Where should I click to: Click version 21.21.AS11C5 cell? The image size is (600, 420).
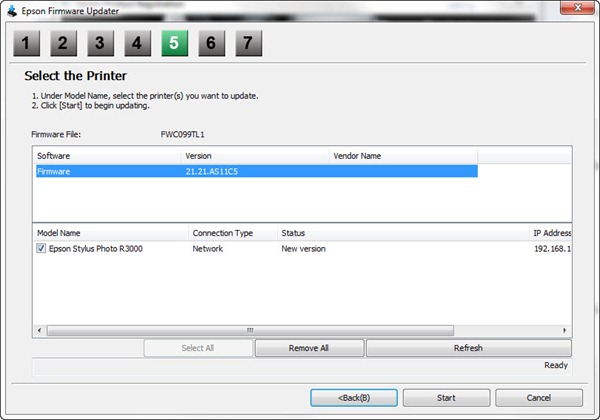[212, 171]
